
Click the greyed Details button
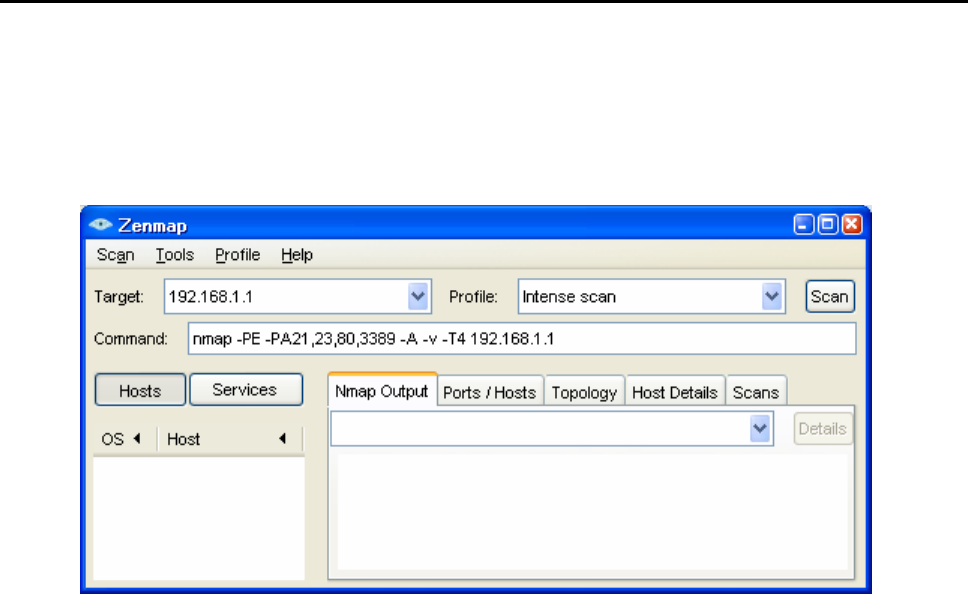tap(822, 429)
